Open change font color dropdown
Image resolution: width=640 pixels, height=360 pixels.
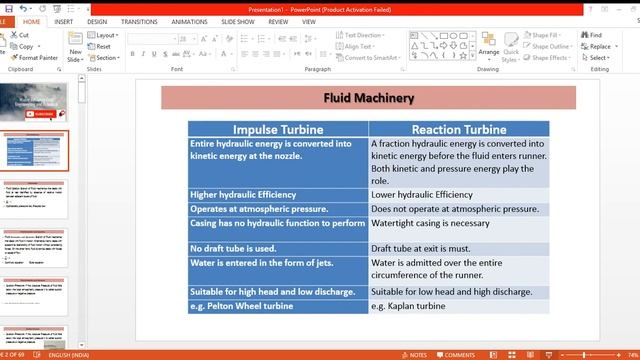tap(231, 54)
